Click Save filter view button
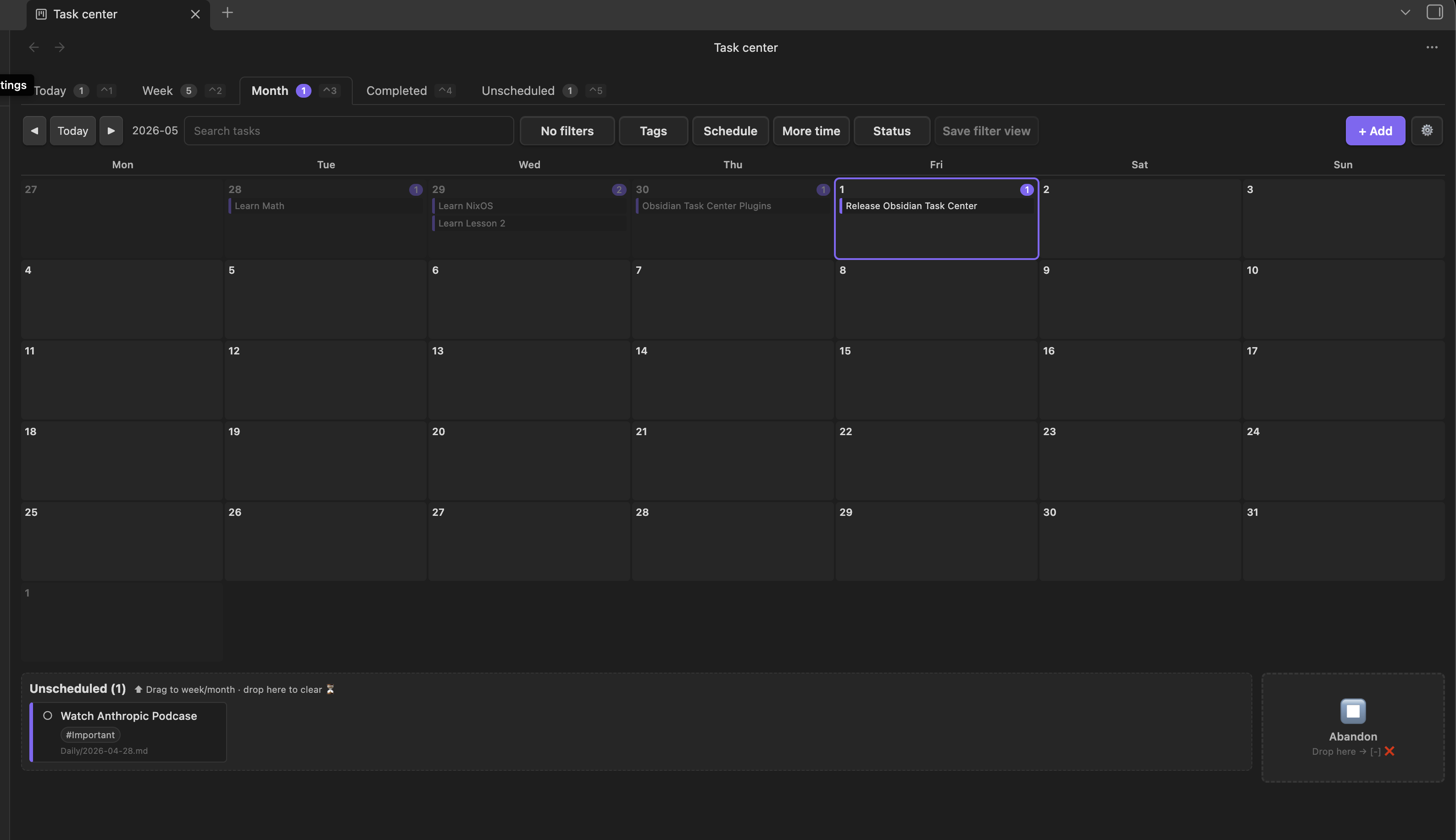This screenshot has height=840, width=1456. pos(986,131)
